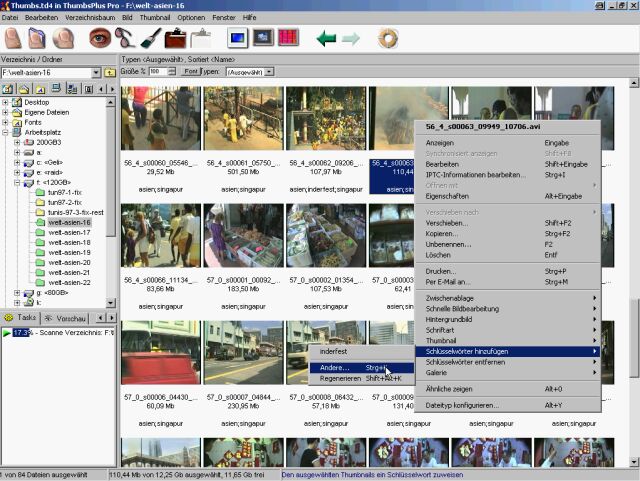
Task: Expand the g: <80GB> drive node
Action: tap(17, 293)
